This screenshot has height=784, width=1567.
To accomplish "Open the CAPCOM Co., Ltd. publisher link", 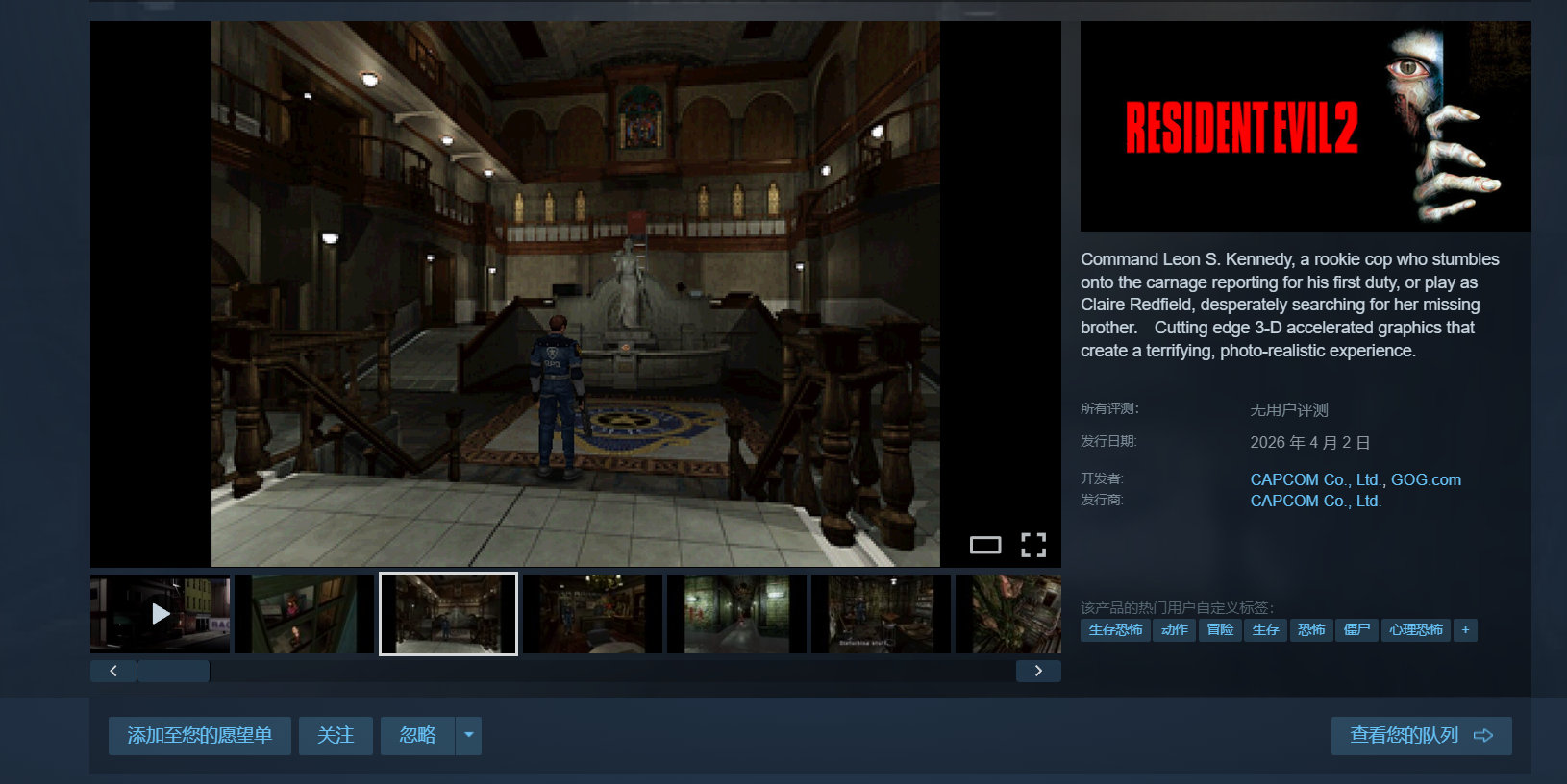I will pyautogui.click(x=1315, y=501).
